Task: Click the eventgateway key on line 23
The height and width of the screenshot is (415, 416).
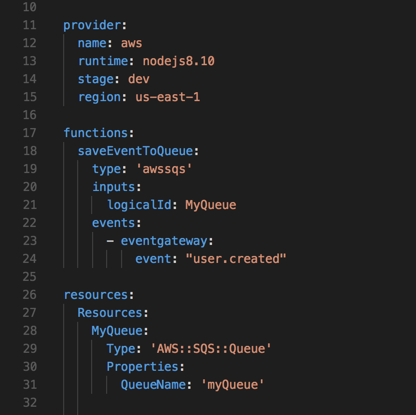Action: (164, 241)
